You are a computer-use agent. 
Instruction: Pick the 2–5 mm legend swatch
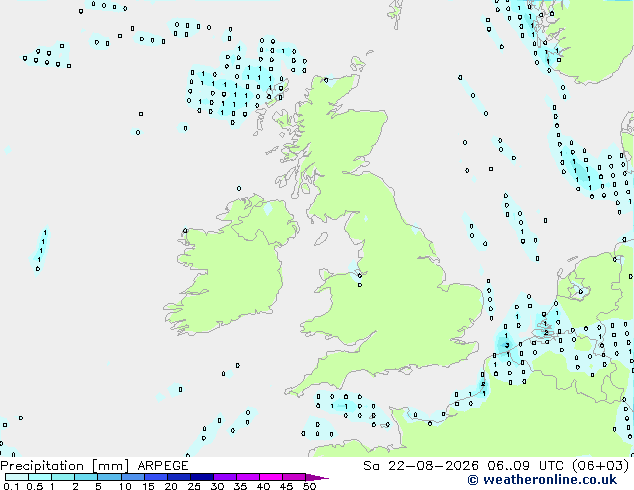(x=86, y=477)
